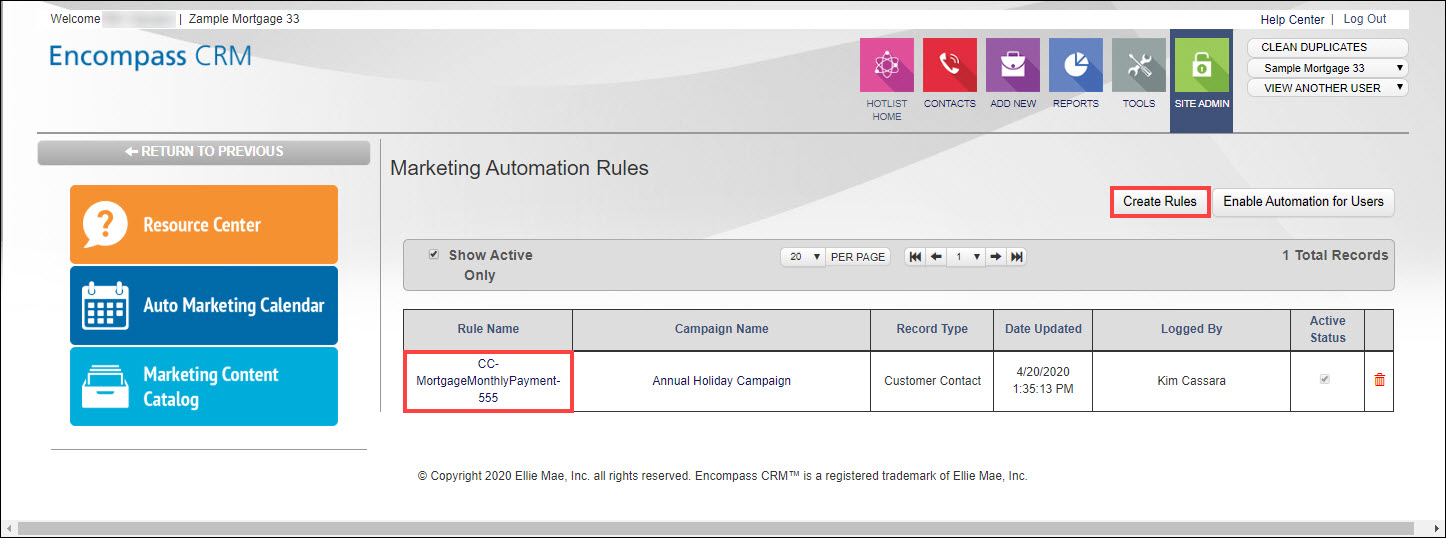Toggle the Show Active Only checkbox
The image size is (1446, 538).
point(433,255)
